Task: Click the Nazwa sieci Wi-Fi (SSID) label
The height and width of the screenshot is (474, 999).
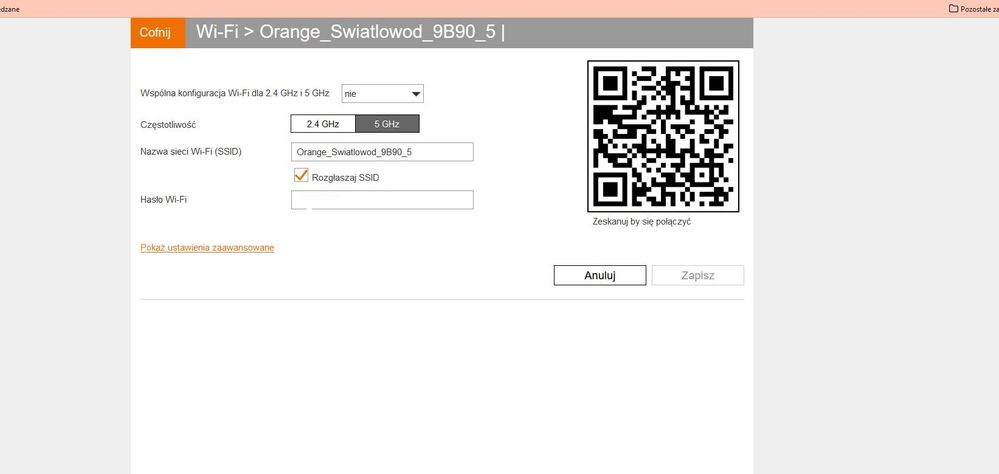Action: coord(190,152)
